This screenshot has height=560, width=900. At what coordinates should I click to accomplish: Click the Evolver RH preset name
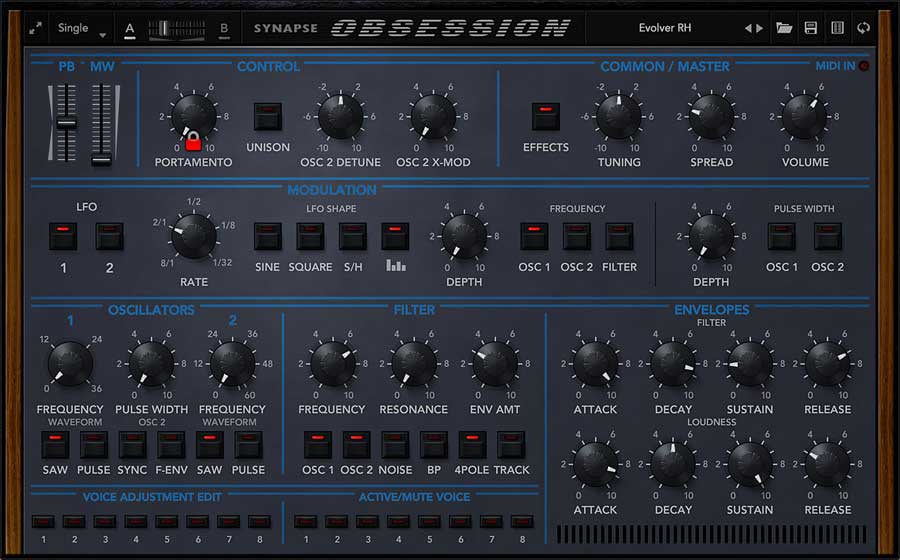665,28
